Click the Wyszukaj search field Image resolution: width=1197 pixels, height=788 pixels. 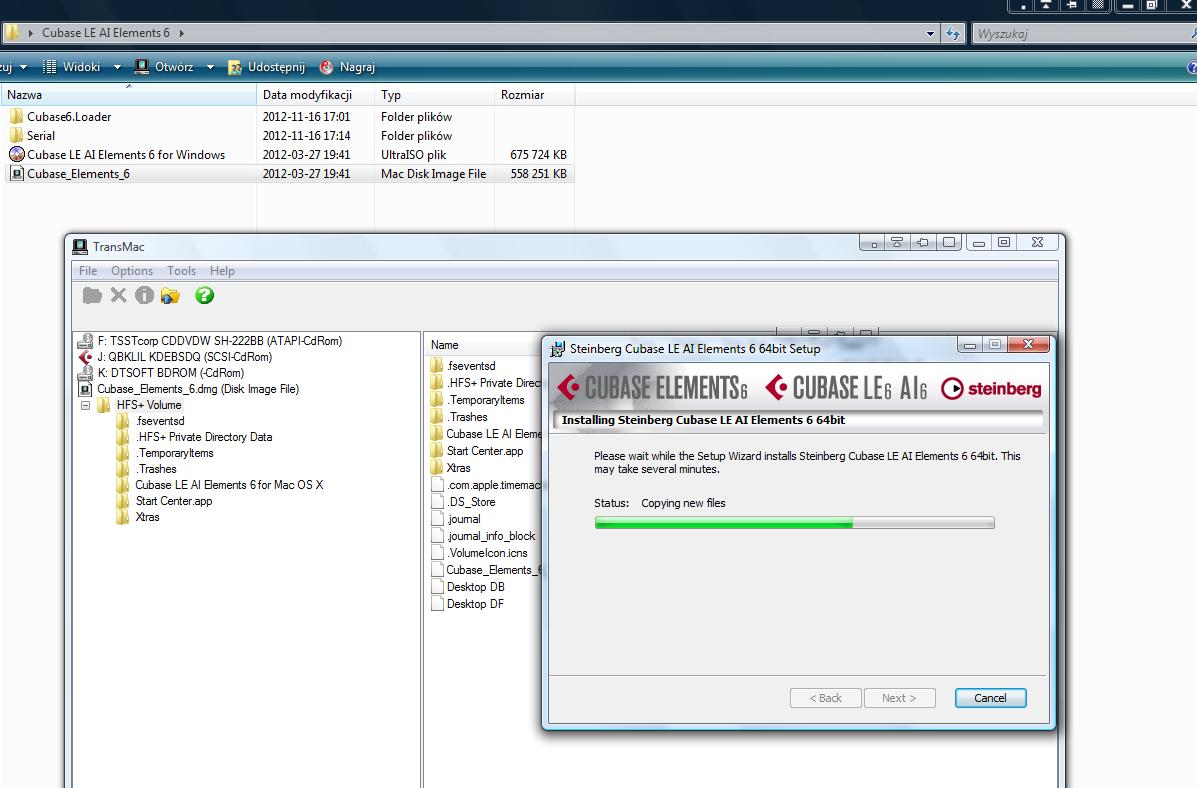(1084, 34)
